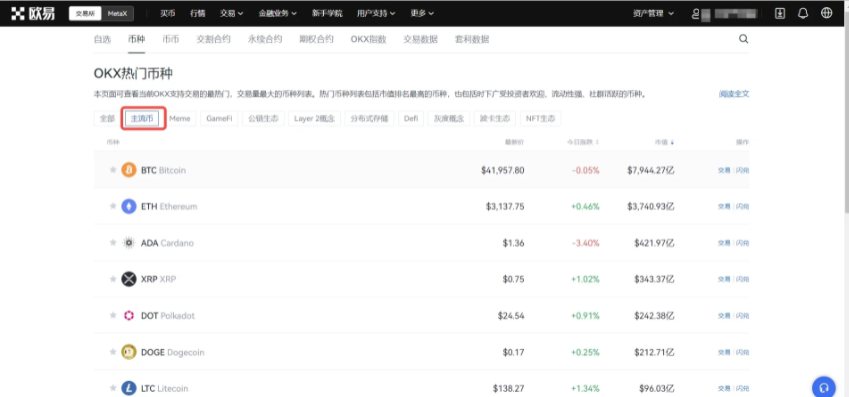
Task: Open the 阅读全文 link
Action: 734,94
